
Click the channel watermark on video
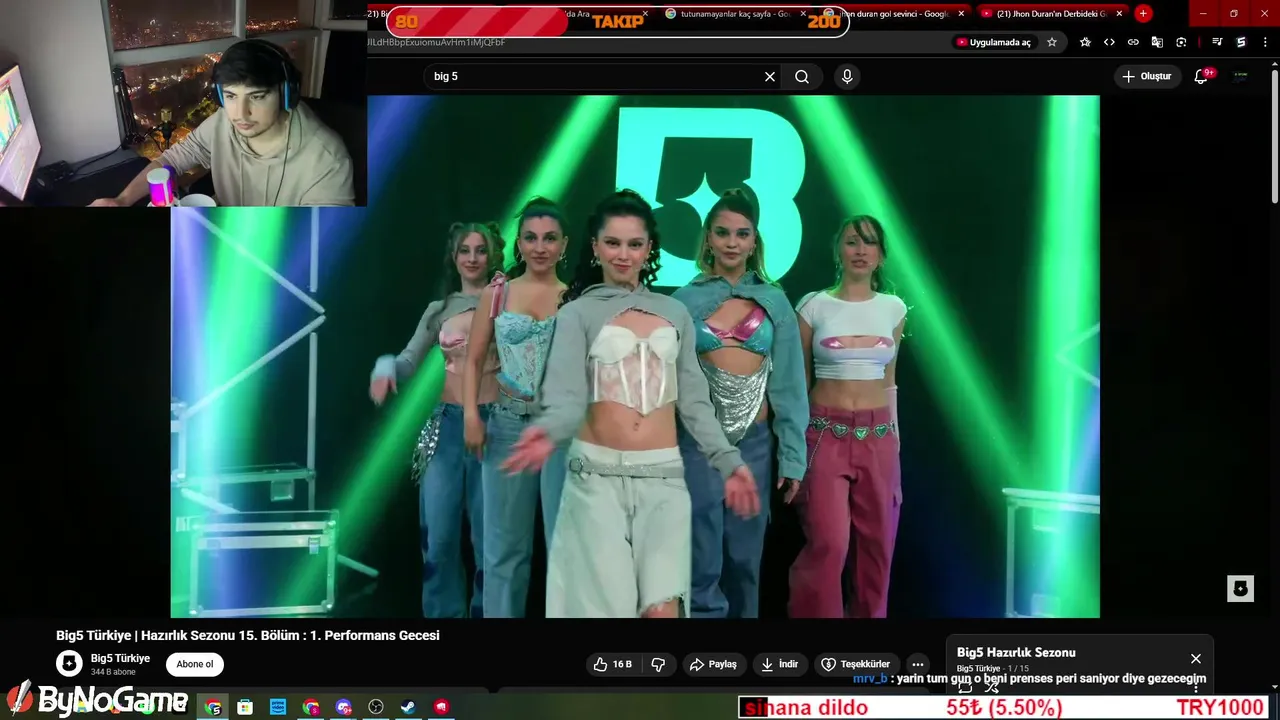pyautogui.click(x=1240, y=589)
